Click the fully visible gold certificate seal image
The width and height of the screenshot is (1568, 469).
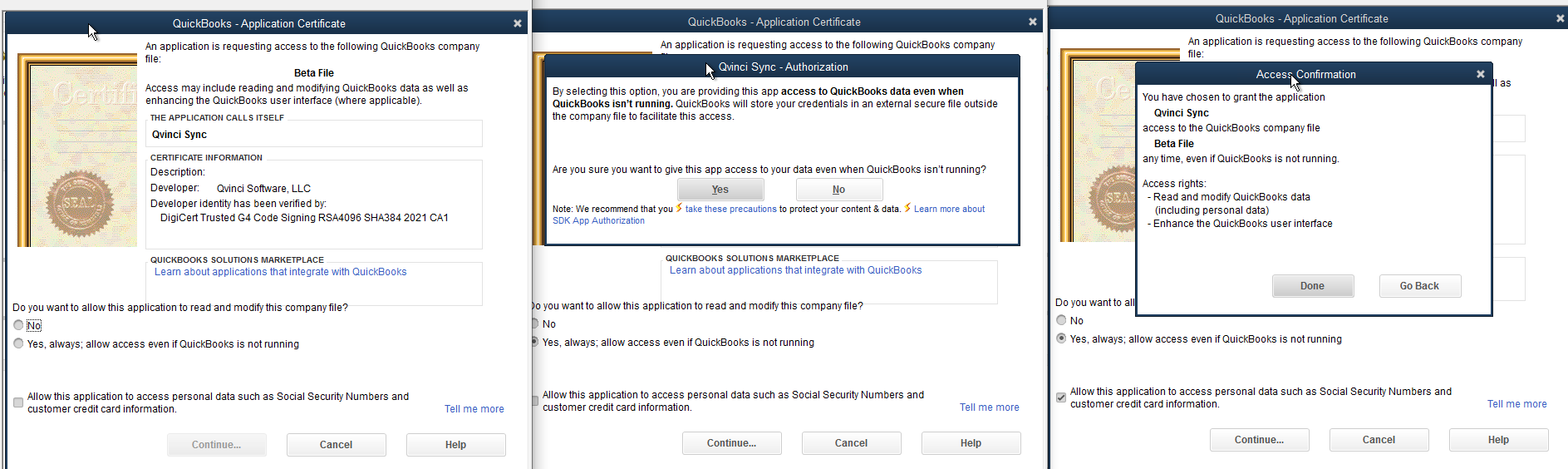(x=79, y=204)
